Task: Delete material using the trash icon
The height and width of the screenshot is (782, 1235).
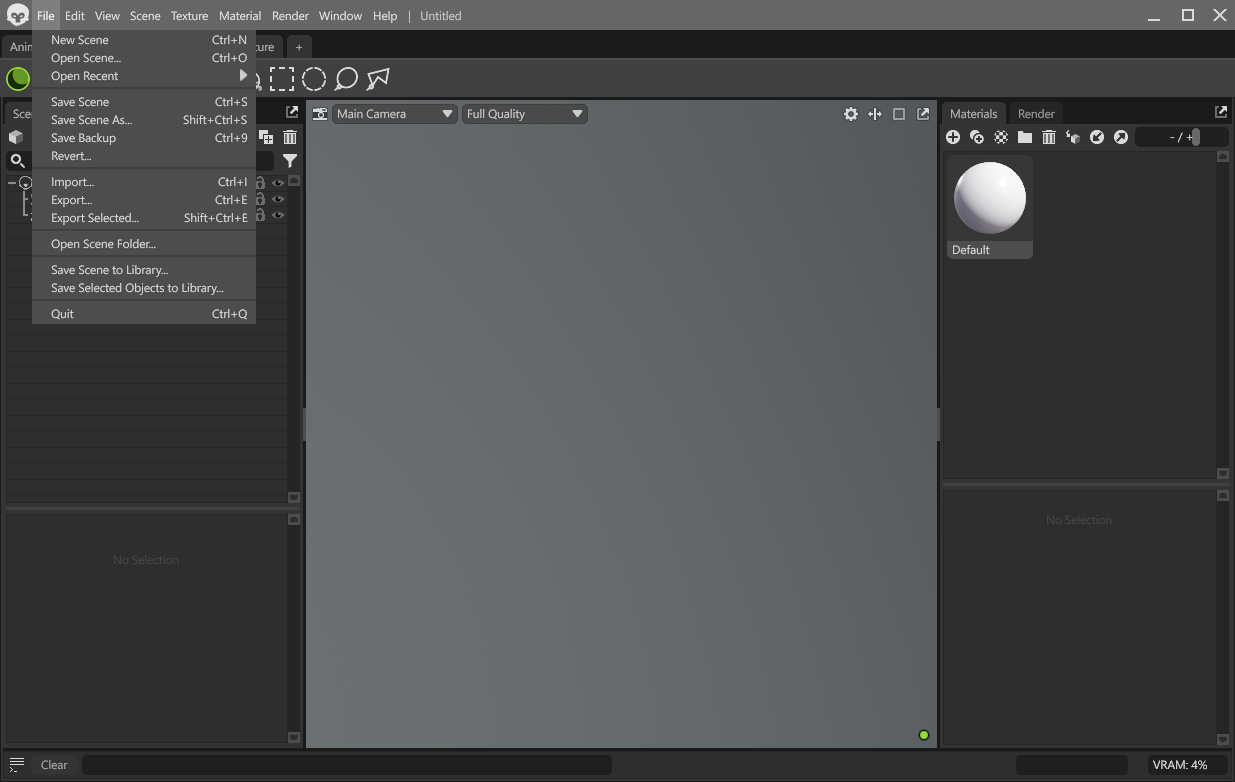Action: tap(1048, 137)
